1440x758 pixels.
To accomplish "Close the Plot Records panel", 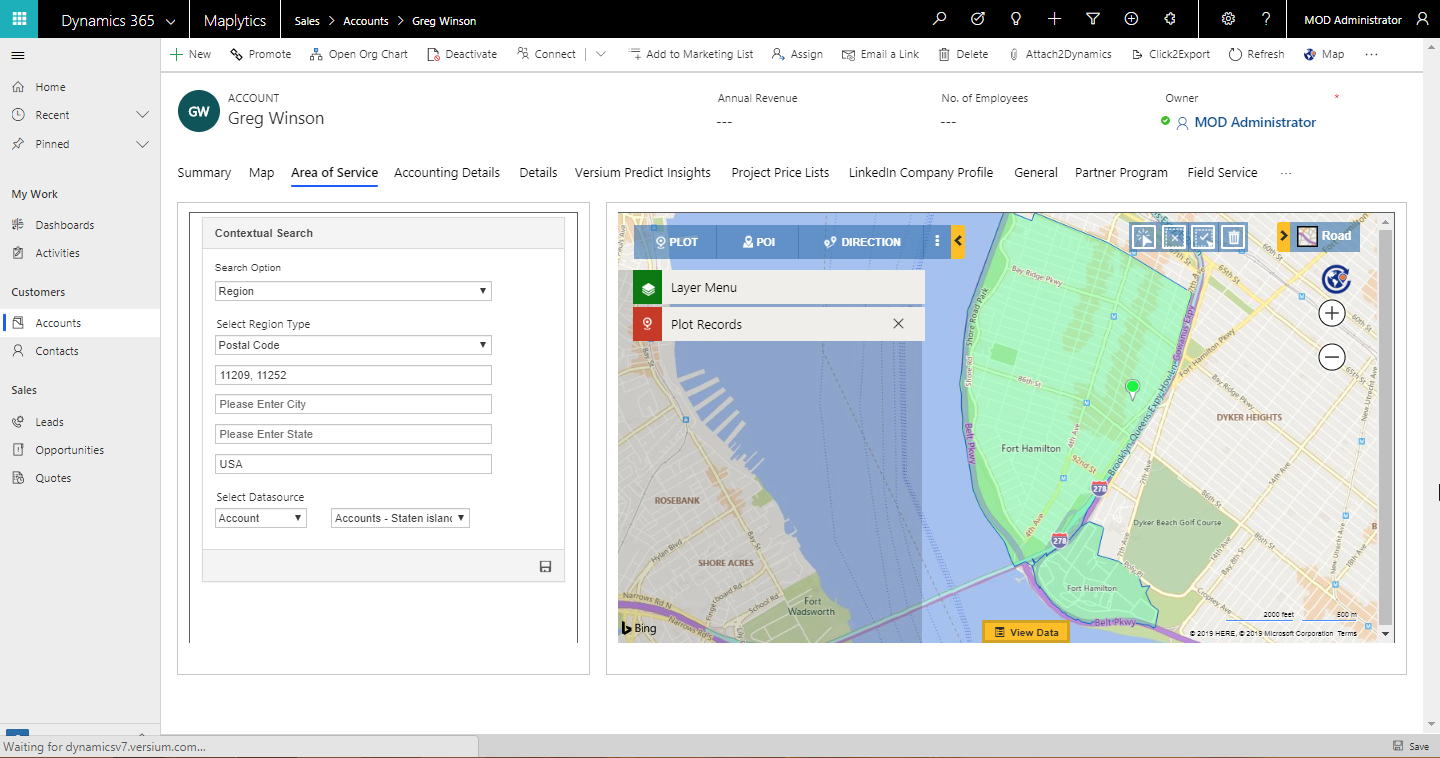I will click(898, 324).
